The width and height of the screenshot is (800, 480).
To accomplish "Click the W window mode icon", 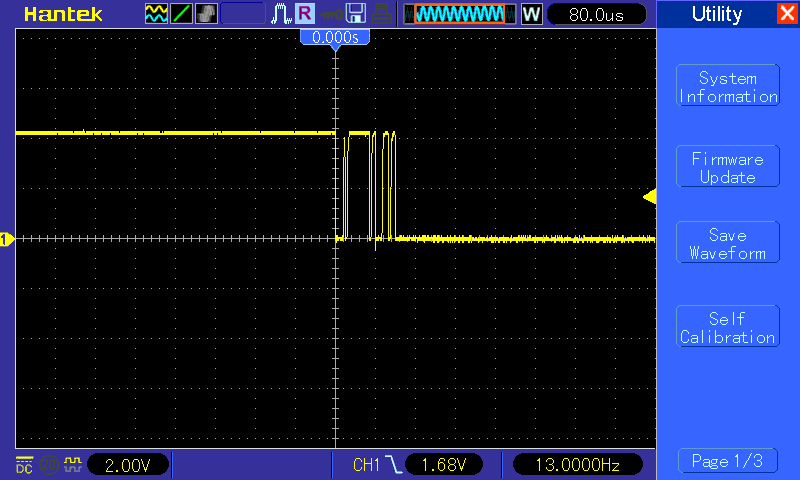I will 531,14.
